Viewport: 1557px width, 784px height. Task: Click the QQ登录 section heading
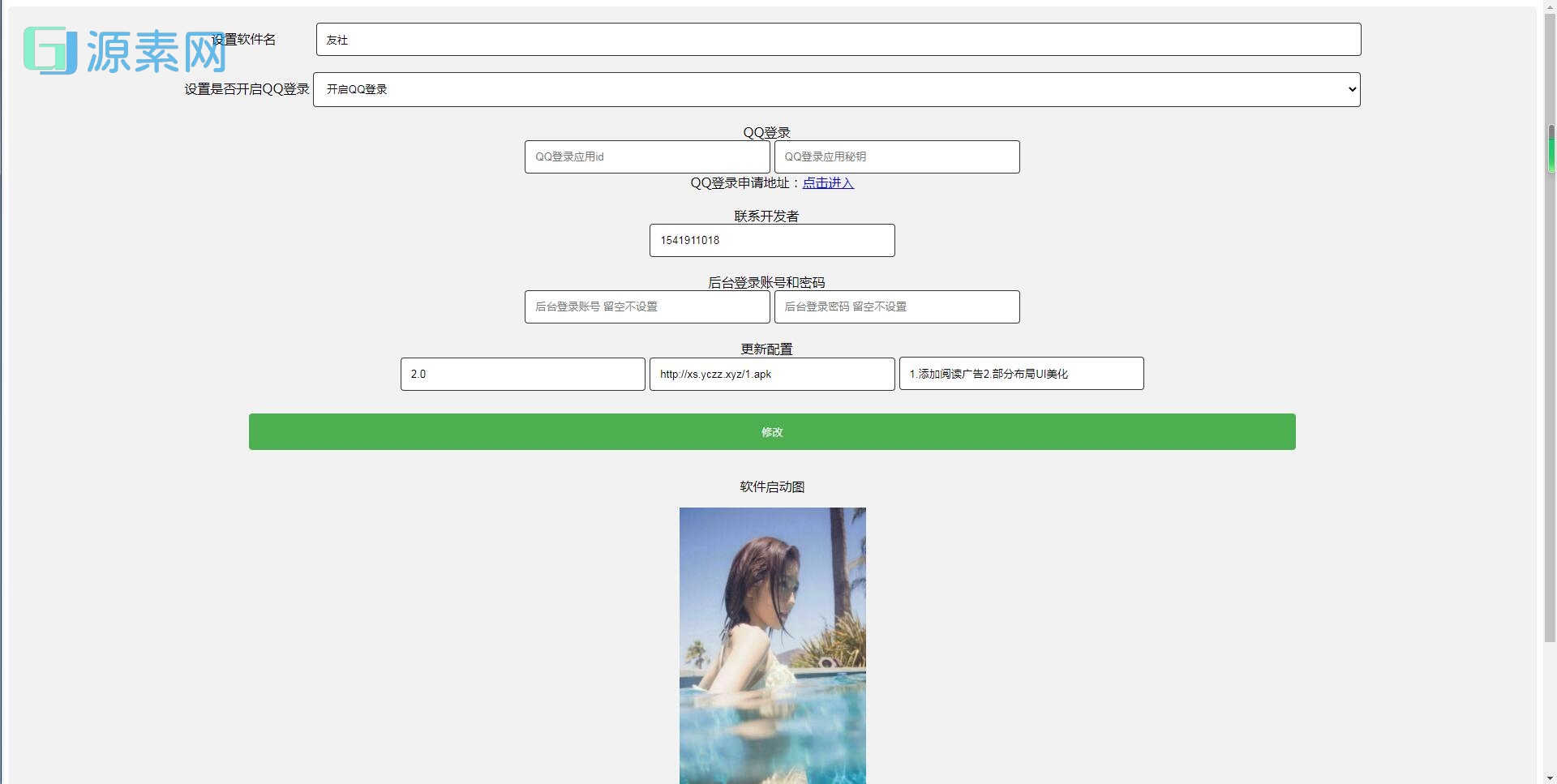pyautogui.click(x=766, y=132)
